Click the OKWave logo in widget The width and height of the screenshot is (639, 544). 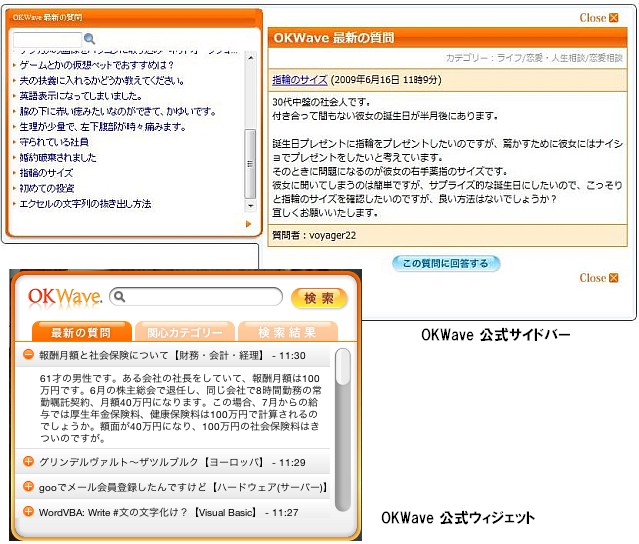tap(65, 297)
